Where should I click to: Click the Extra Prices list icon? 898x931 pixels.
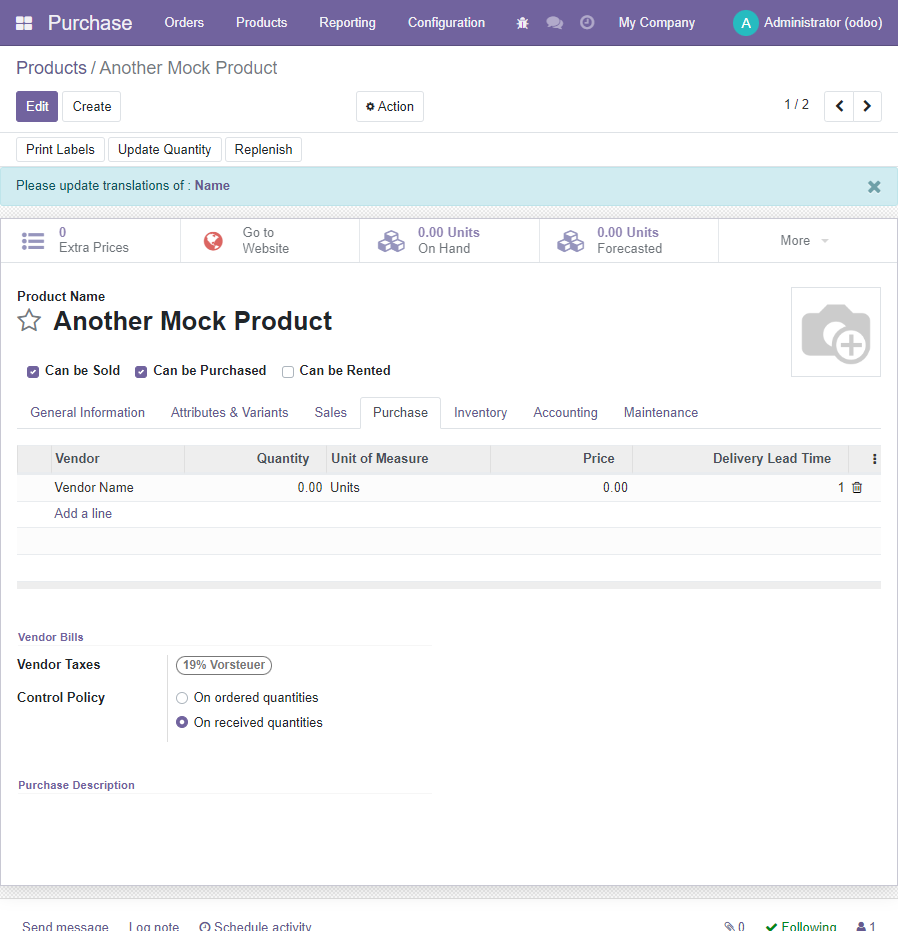(33, 240)
